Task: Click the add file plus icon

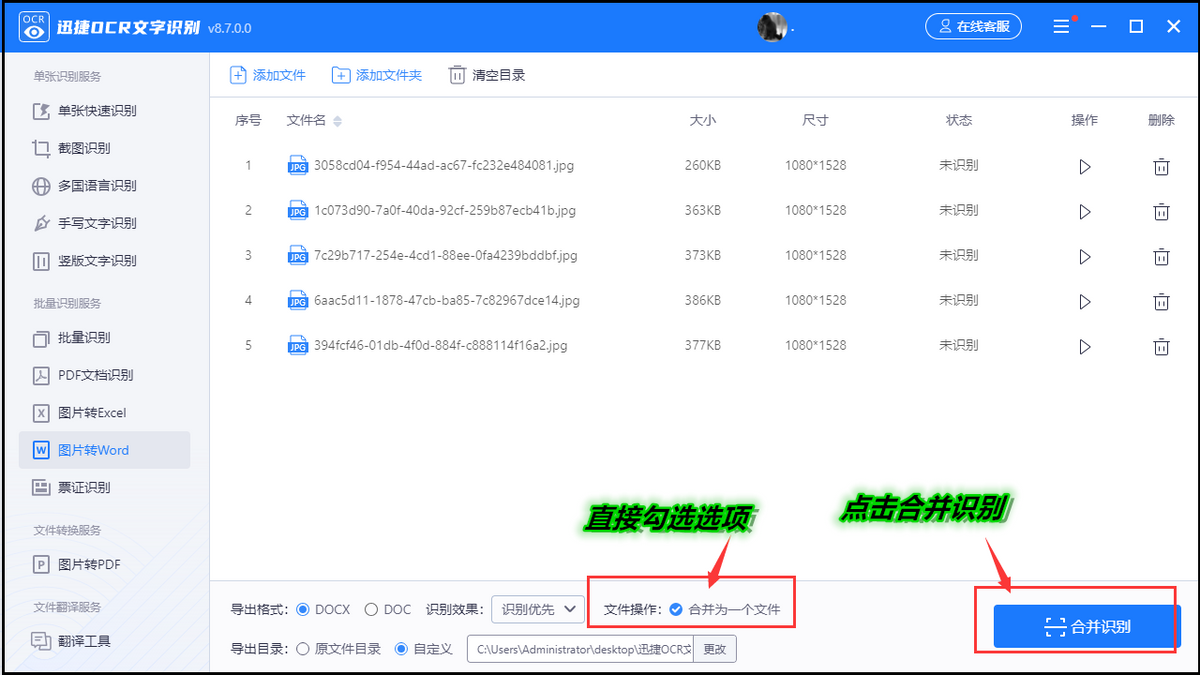Action: coord(238,75)
